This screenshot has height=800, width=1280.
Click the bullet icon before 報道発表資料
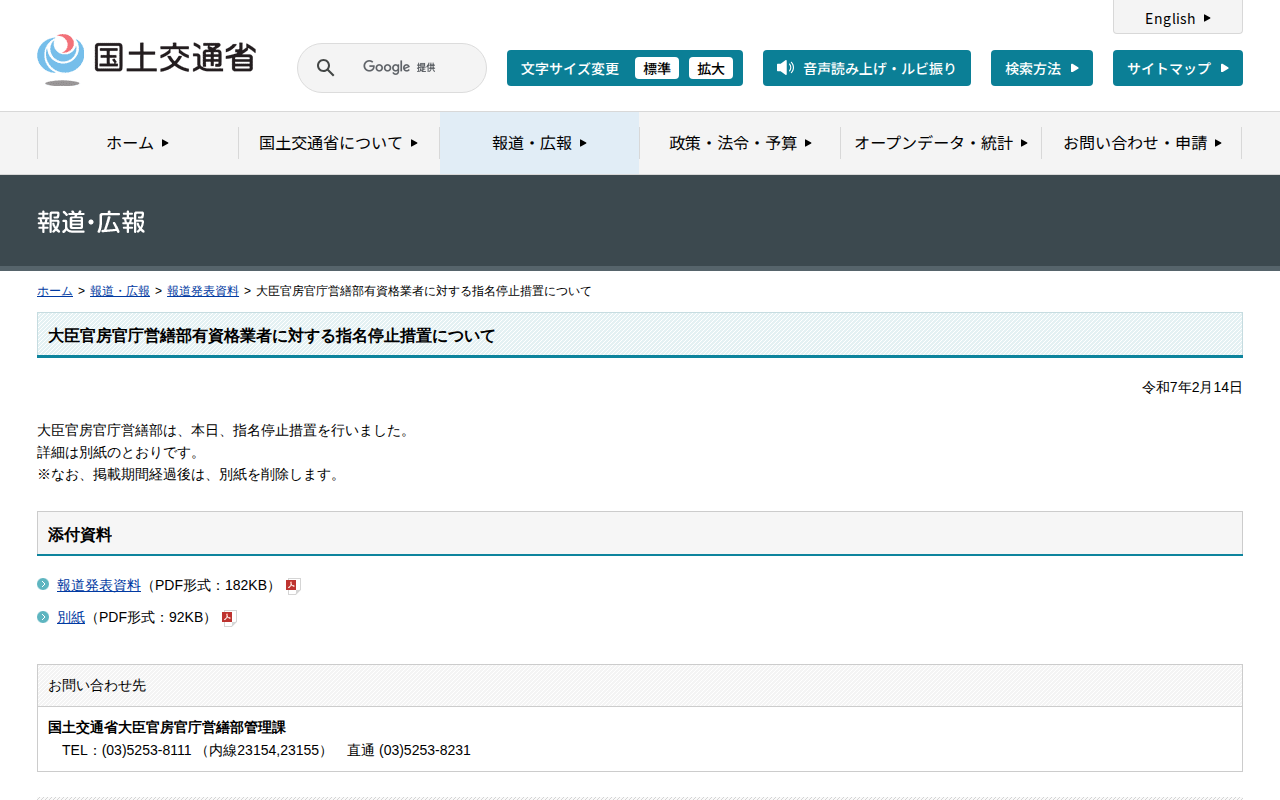tap(43, 585)
